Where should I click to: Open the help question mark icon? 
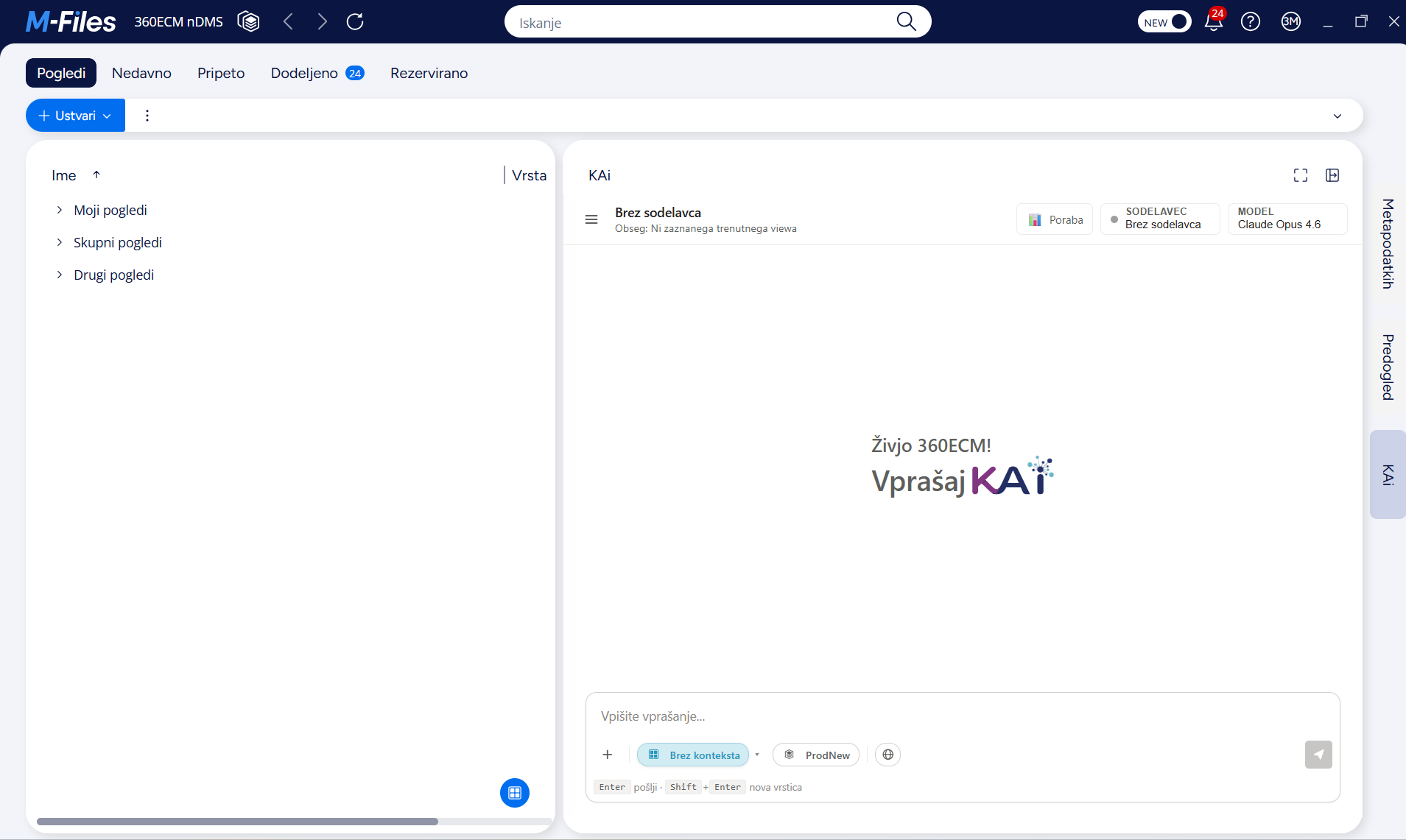(1251, 21)
